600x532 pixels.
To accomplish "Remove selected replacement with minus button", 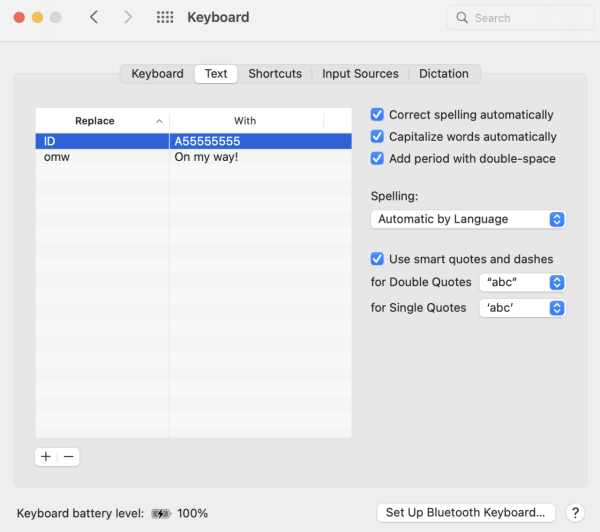I will coord(68,457).
